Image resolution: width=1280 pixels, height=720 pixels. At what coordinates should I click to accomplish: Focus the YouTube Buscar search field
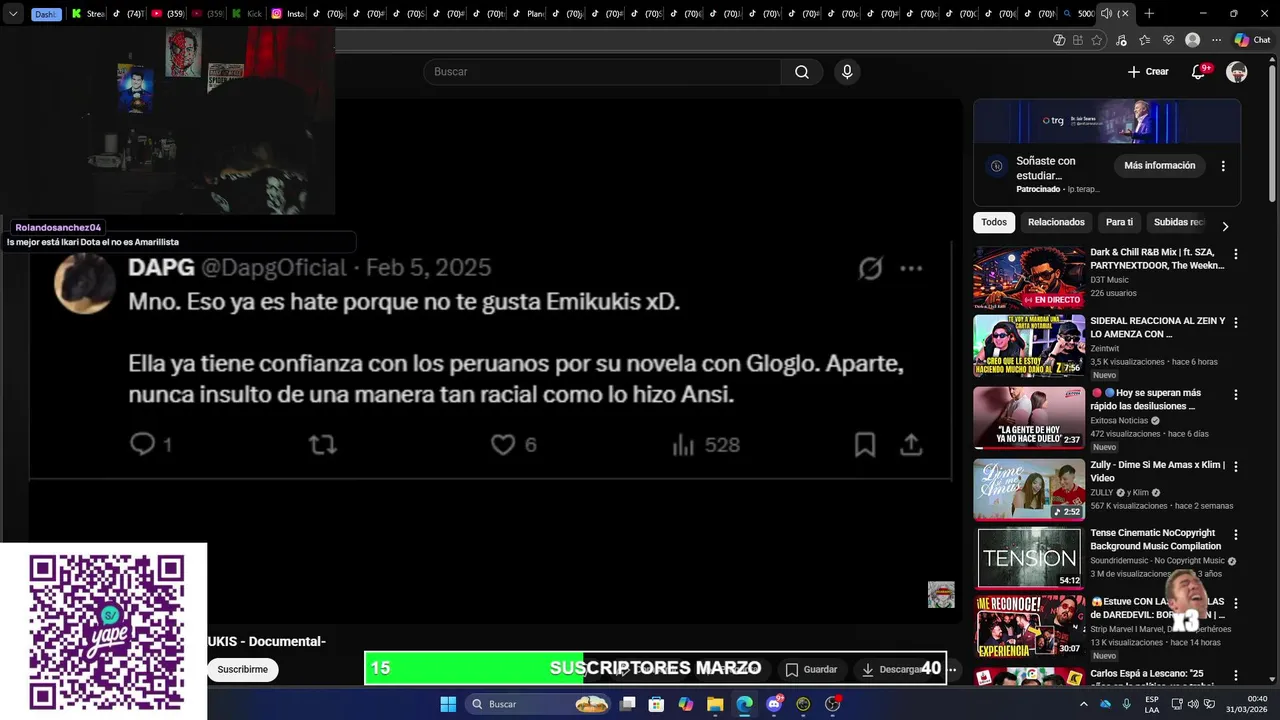click(x=602, y=72)
